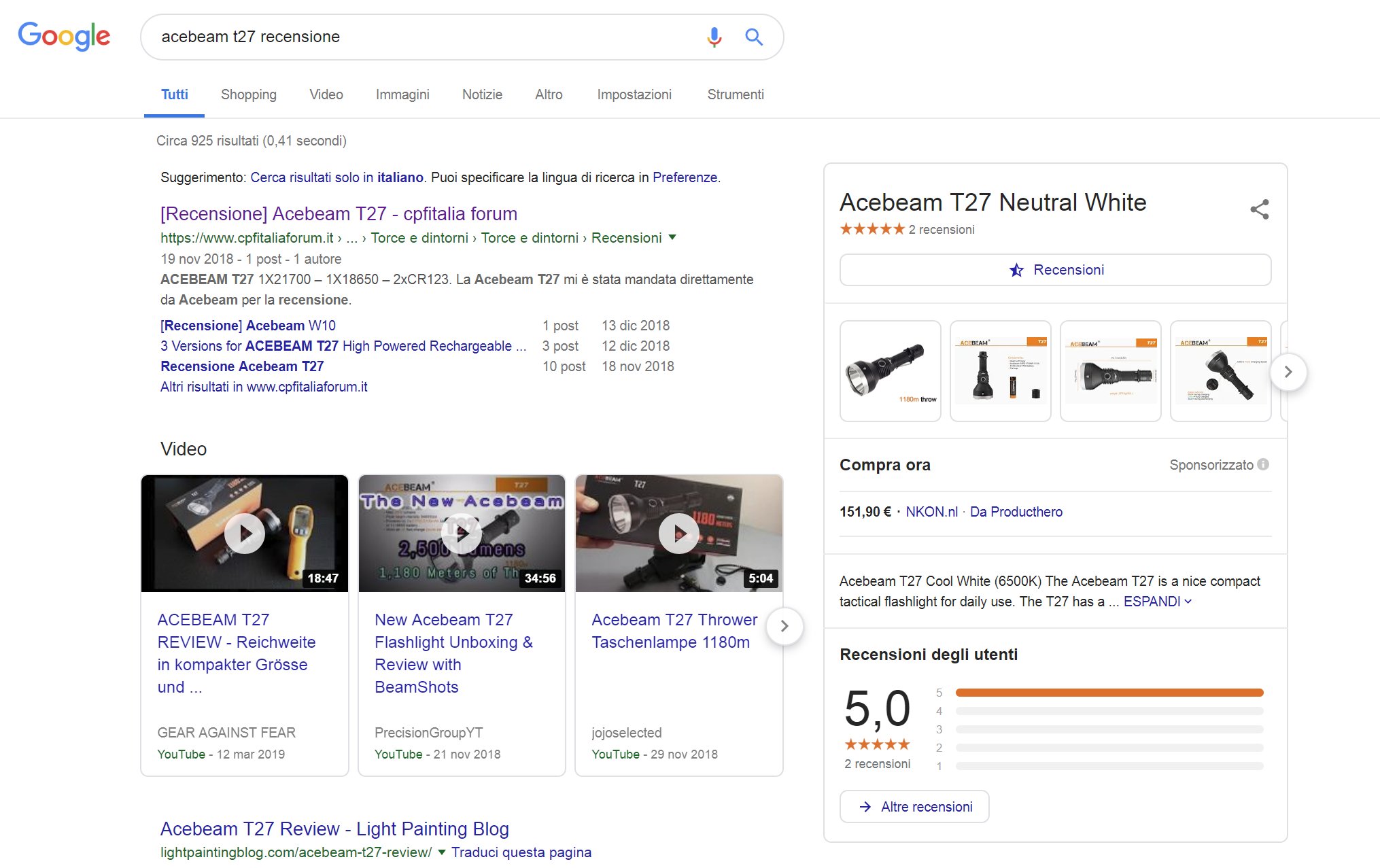The width and height of the screenshot is (1380, 868).
Task: Open ACEBEAM T27 REVIEW Reichweite video title
Action: click(237, 653)
